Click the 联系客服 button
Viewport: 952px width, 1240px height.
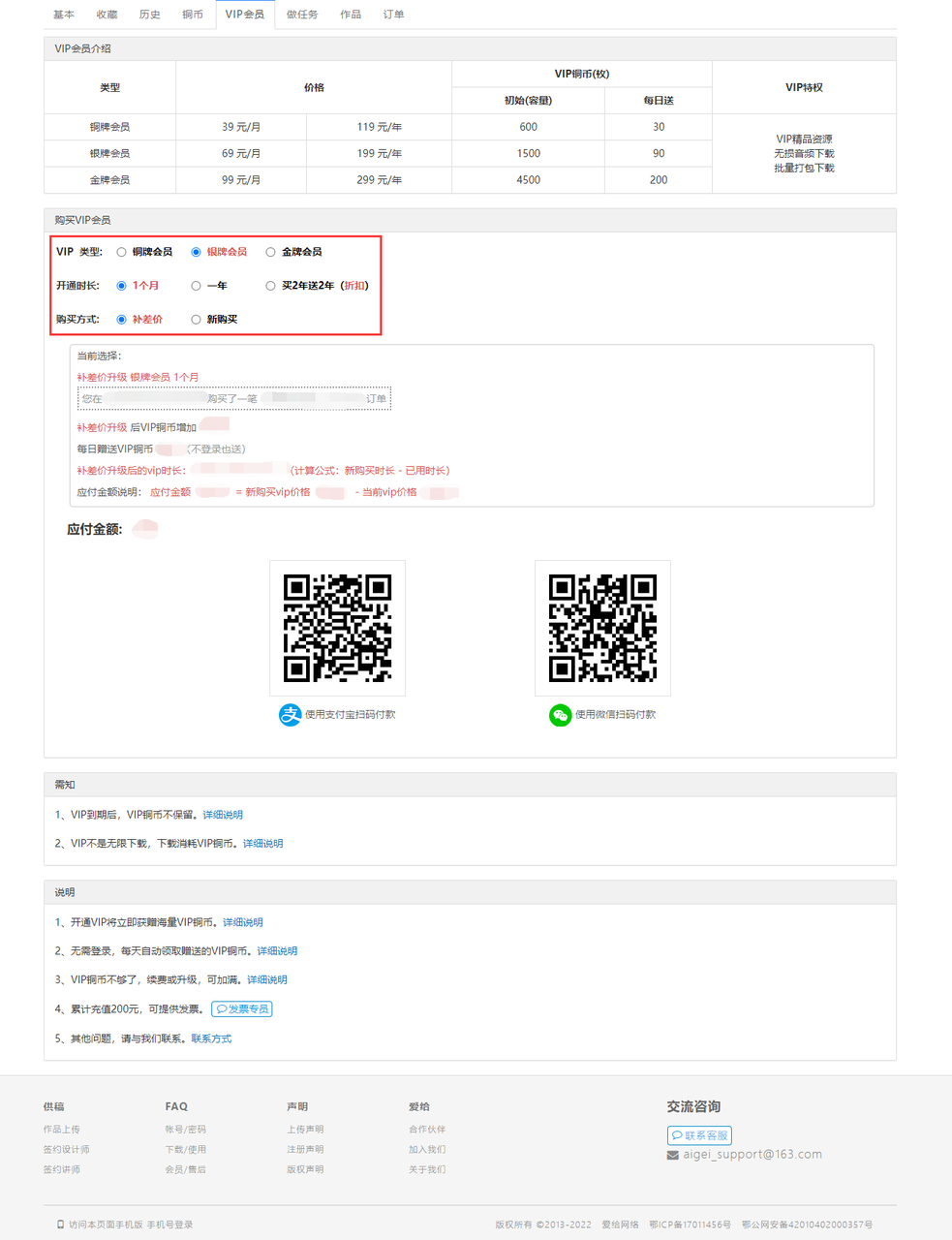(x=699, y=1135)
